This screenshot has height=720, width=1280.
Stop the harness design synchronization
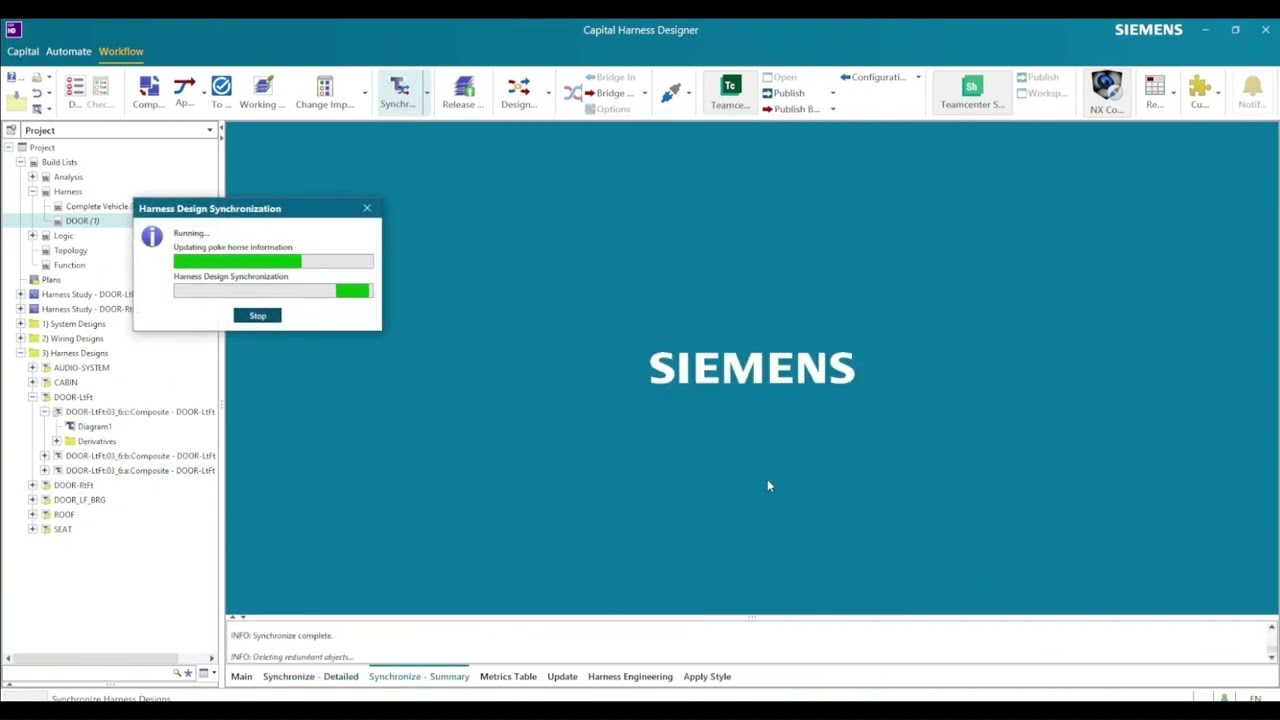258,316
